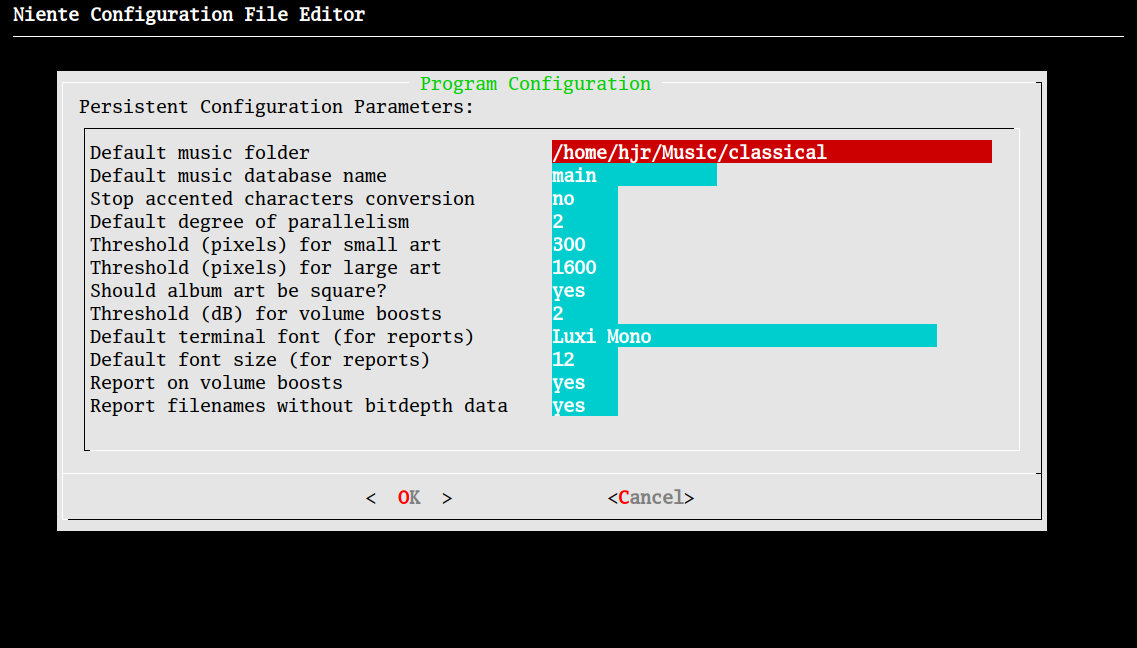Screen dimensions: 1137x648
Task: Click the Default music folder path field
Action: [770, 152]
